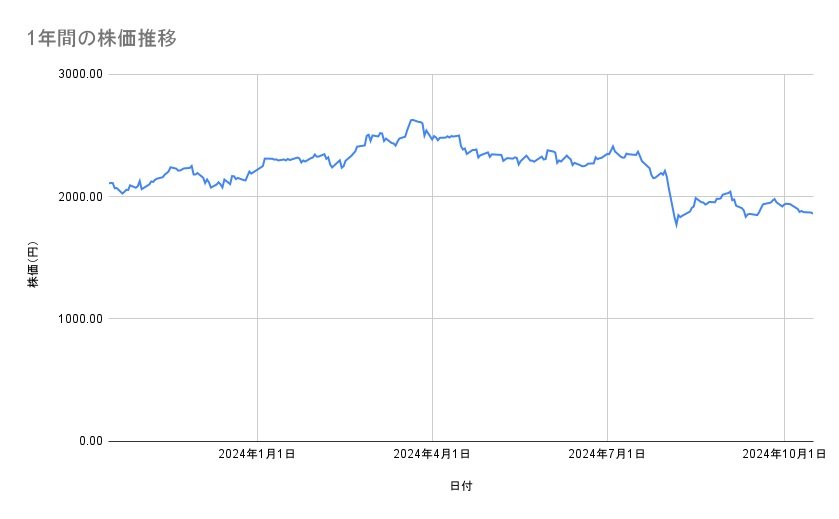Select the 2024年4月1日 x-axis label

[432, 455]
